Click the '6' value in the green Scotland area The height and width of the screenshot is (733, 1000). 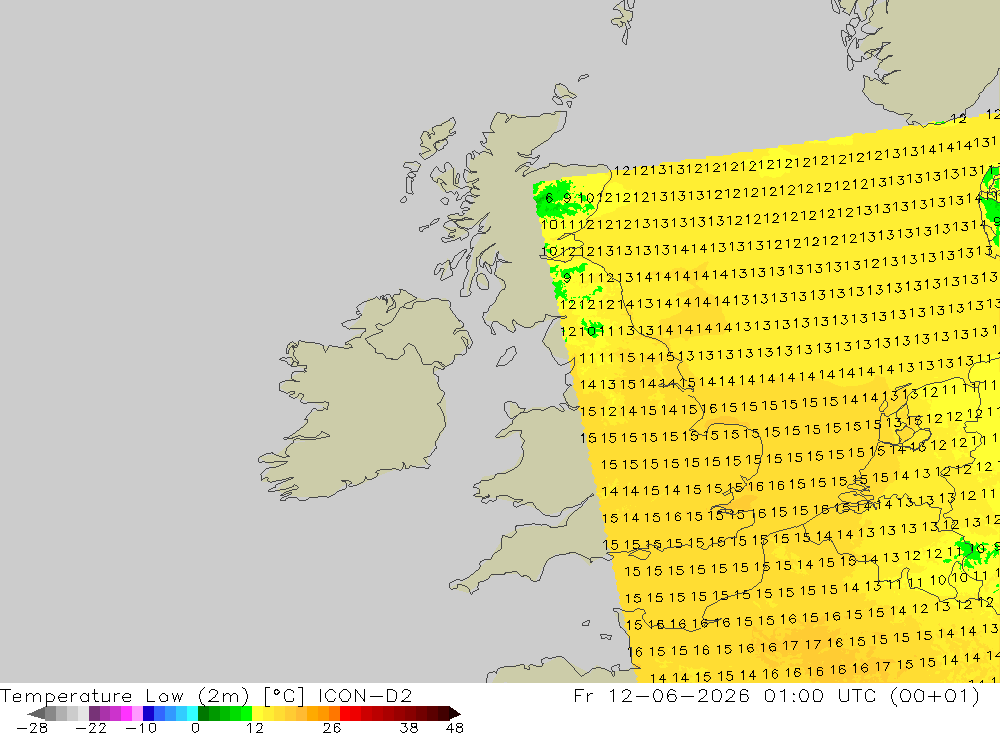(549, 198)
